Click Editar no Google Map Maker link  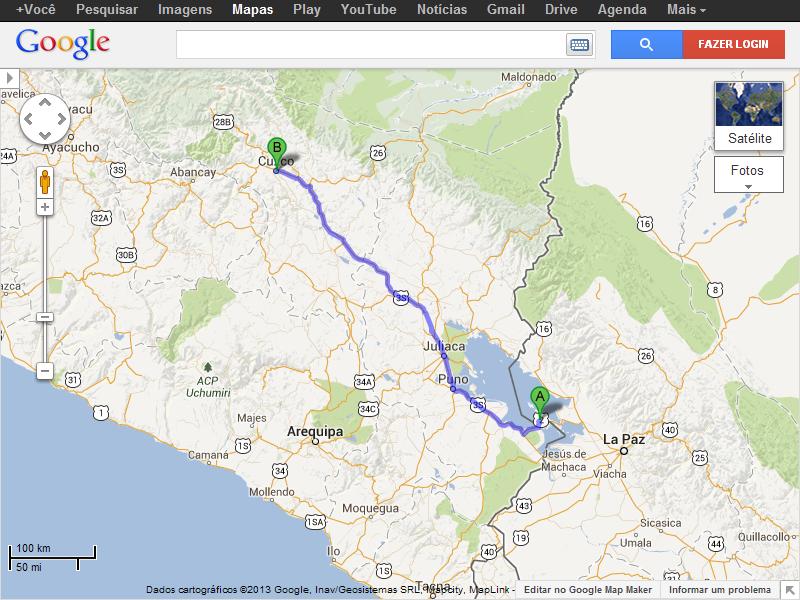pyautogui.click(x=588, y=589)
